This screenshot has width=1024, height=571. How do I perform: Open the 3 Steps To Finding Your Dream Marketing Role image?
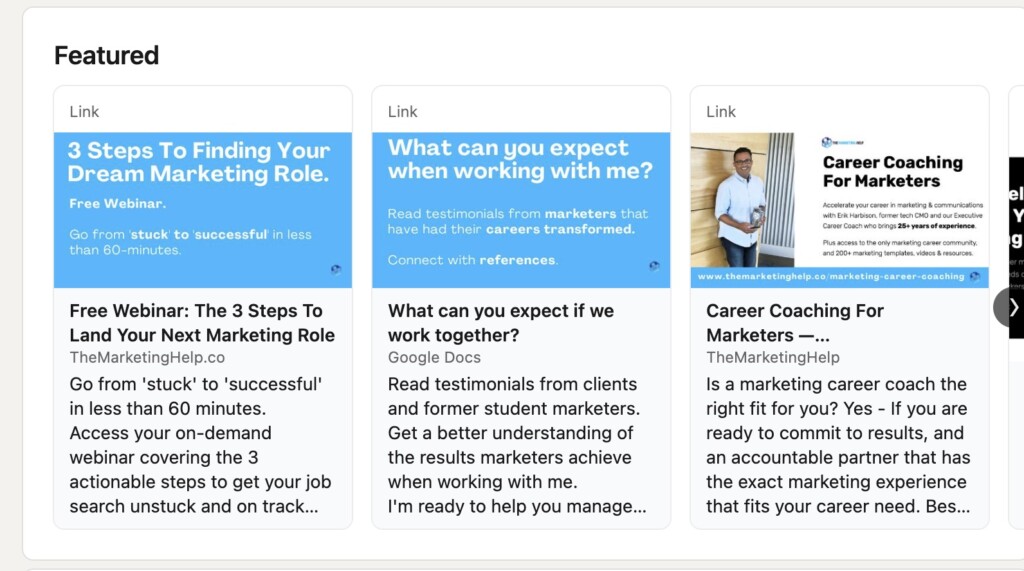[203, 210]
